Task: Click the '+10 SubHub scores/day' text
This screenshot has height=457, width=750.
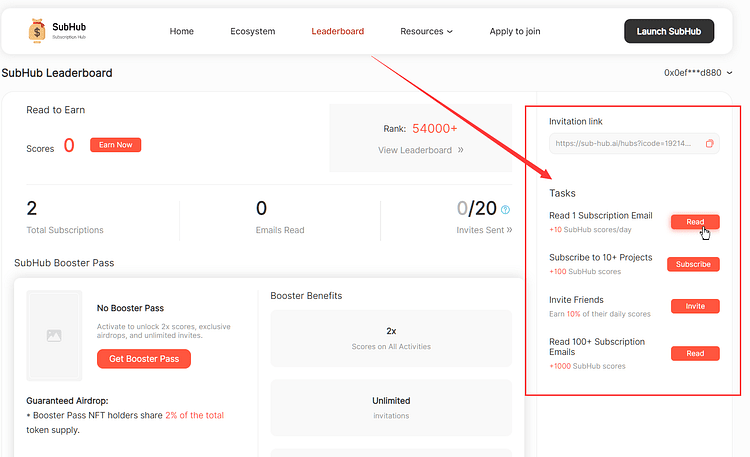Action: click(x=590, y=230)
